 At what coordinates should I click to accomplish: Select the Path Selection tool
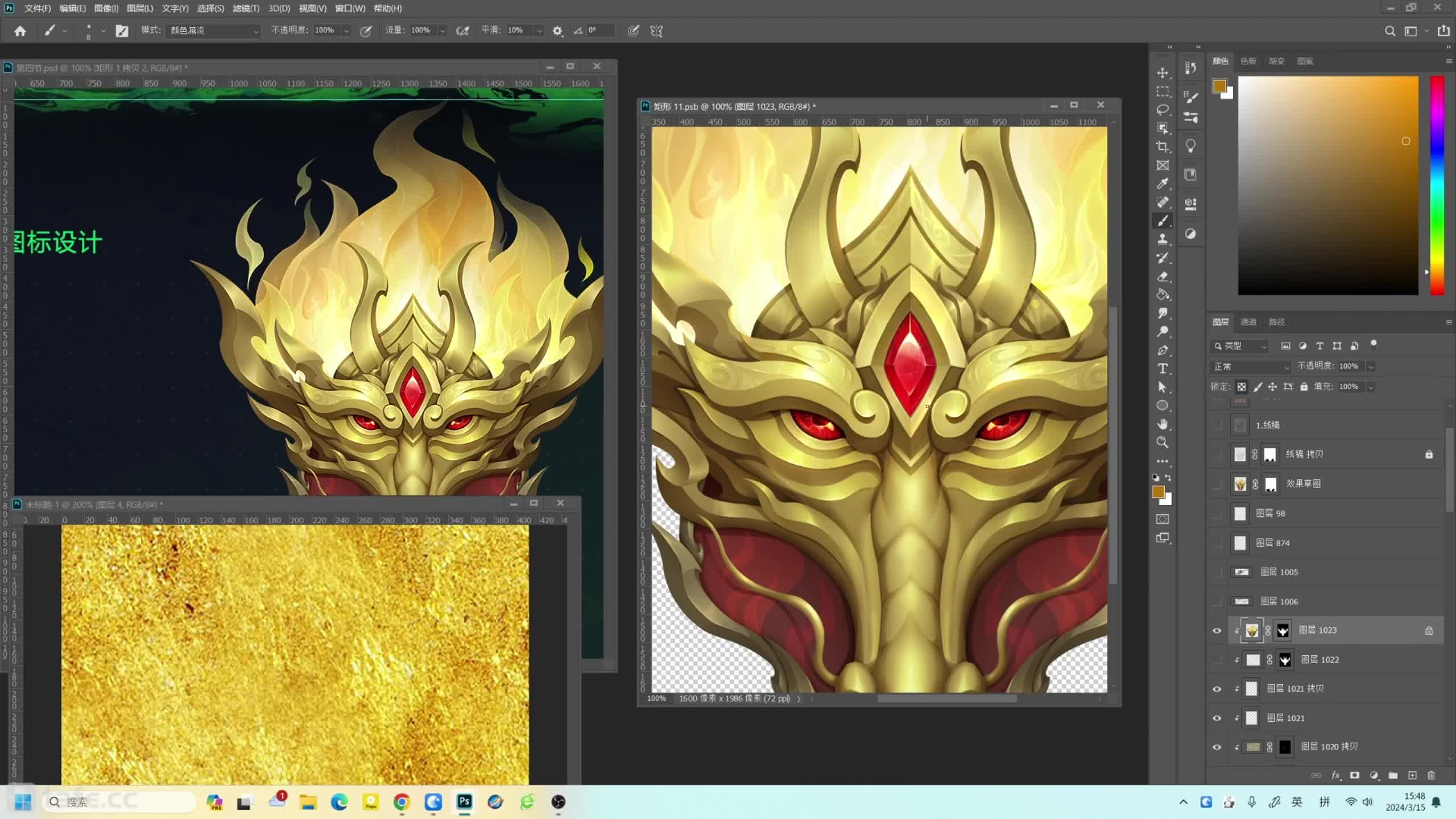point(1163,387)
